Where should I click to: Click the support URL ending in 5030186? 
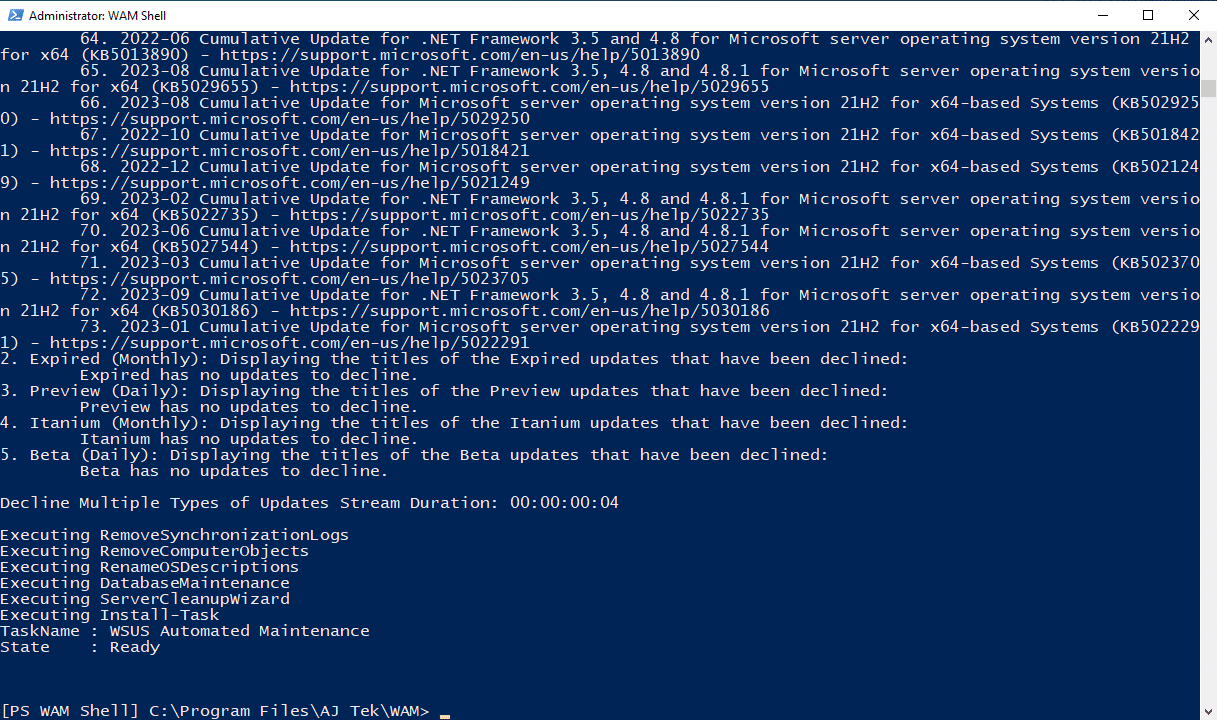pyautogui.click(x=530, y=311)
